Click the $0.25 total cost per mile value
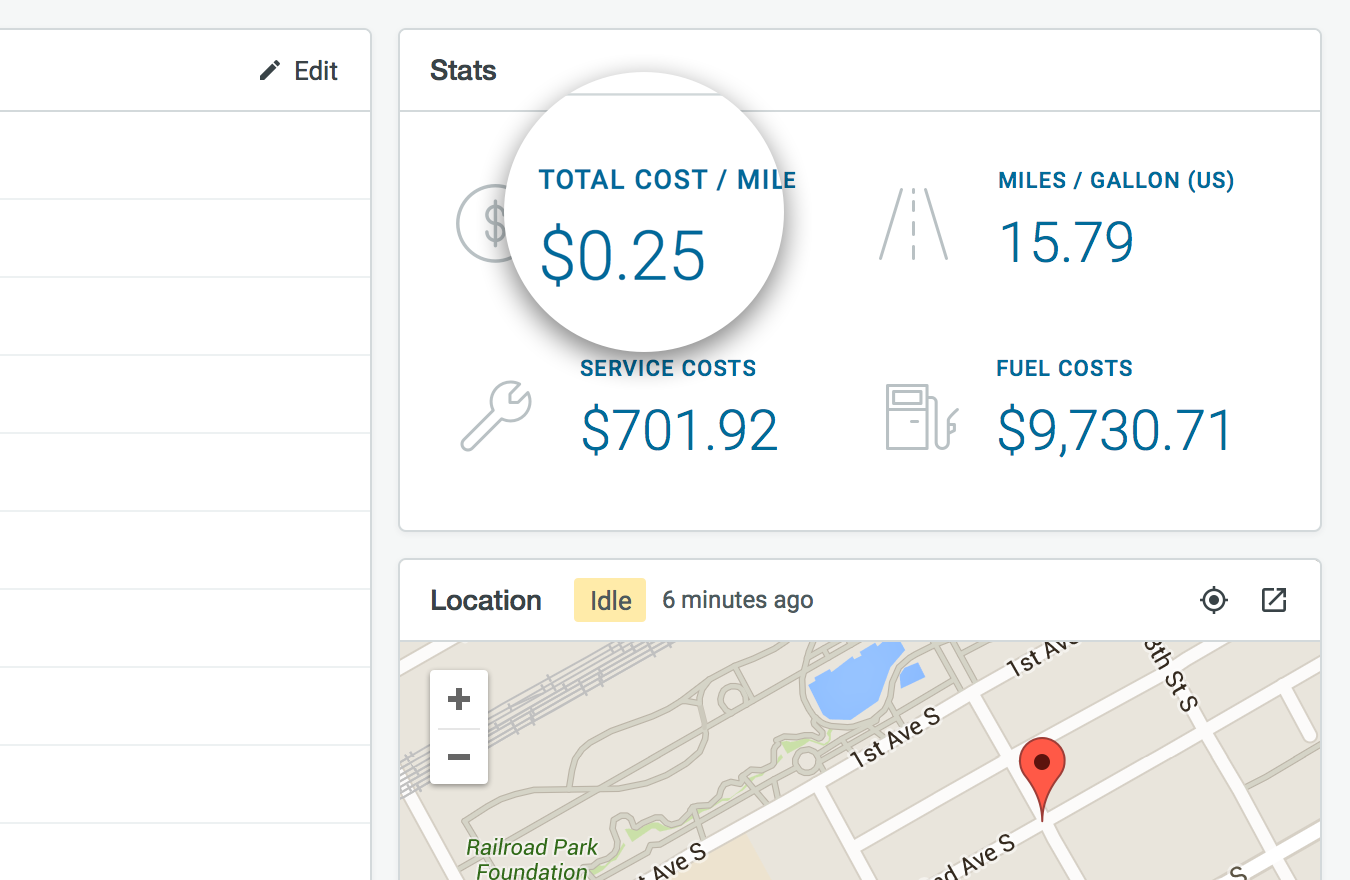1350x880 pixels. coord(623,256)
